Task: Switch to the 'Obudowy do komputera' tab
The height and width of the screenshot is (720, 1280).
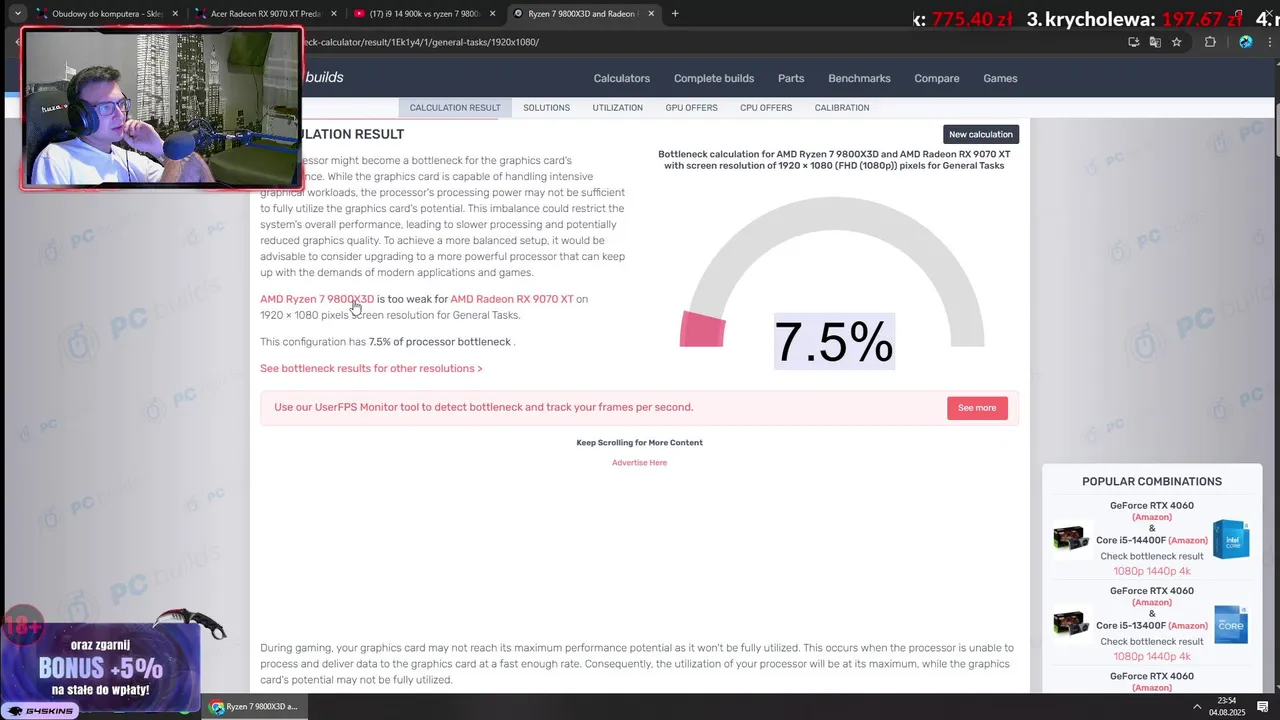Action: click(105, 14)
